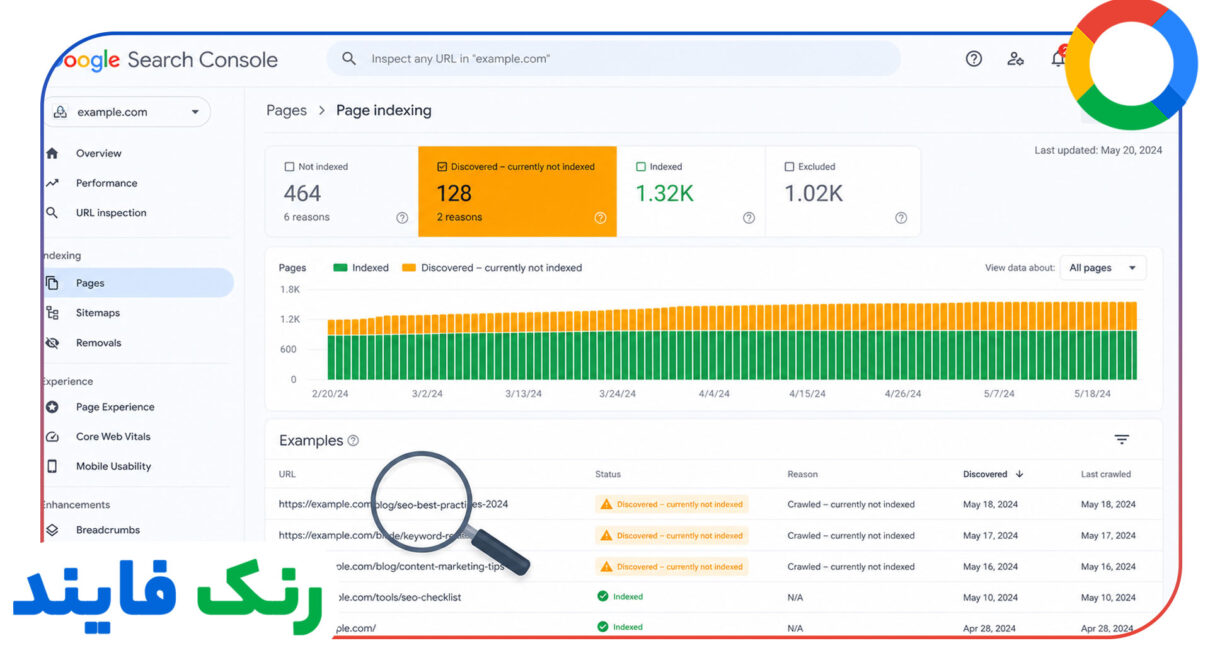This screenshot has width=1210, height=660.
Task: Select Pages in the sidebar
Action: pos(138,283)
